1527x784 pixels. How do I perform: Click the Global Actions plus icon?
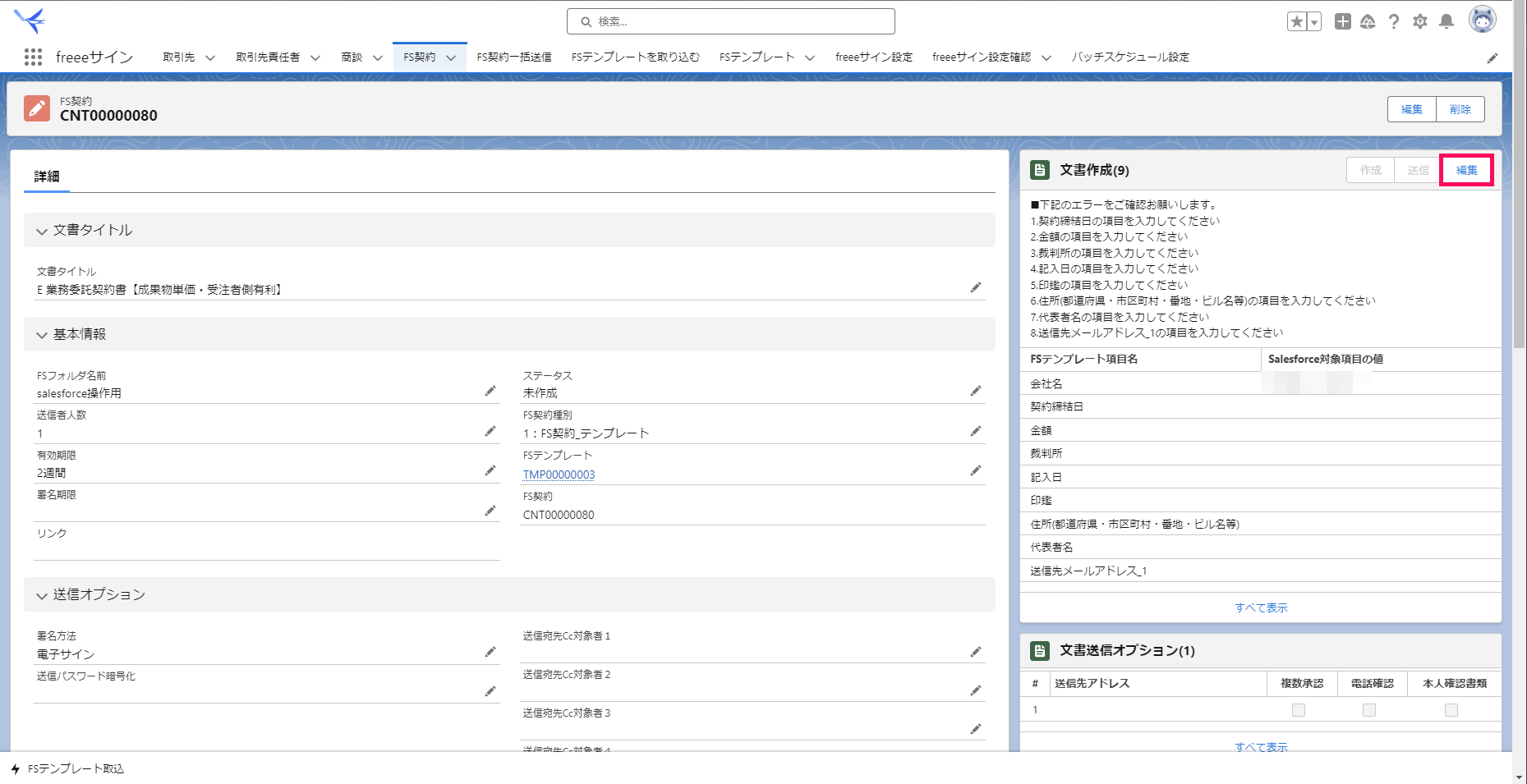point(1342,21)
